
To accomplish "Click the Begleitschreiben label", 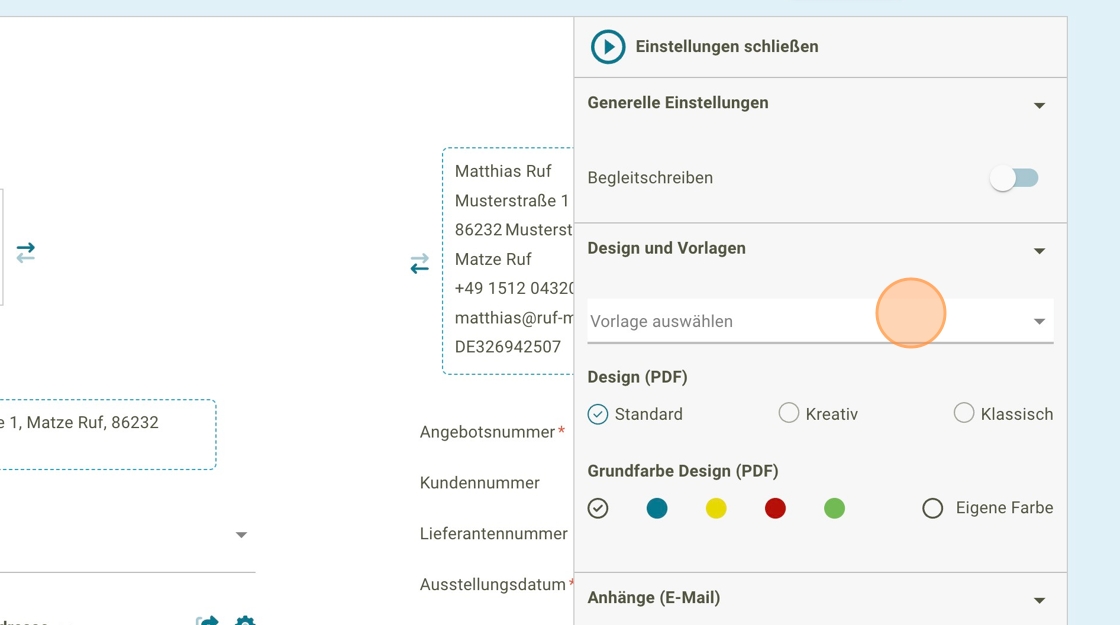I will tap(650, 178).
